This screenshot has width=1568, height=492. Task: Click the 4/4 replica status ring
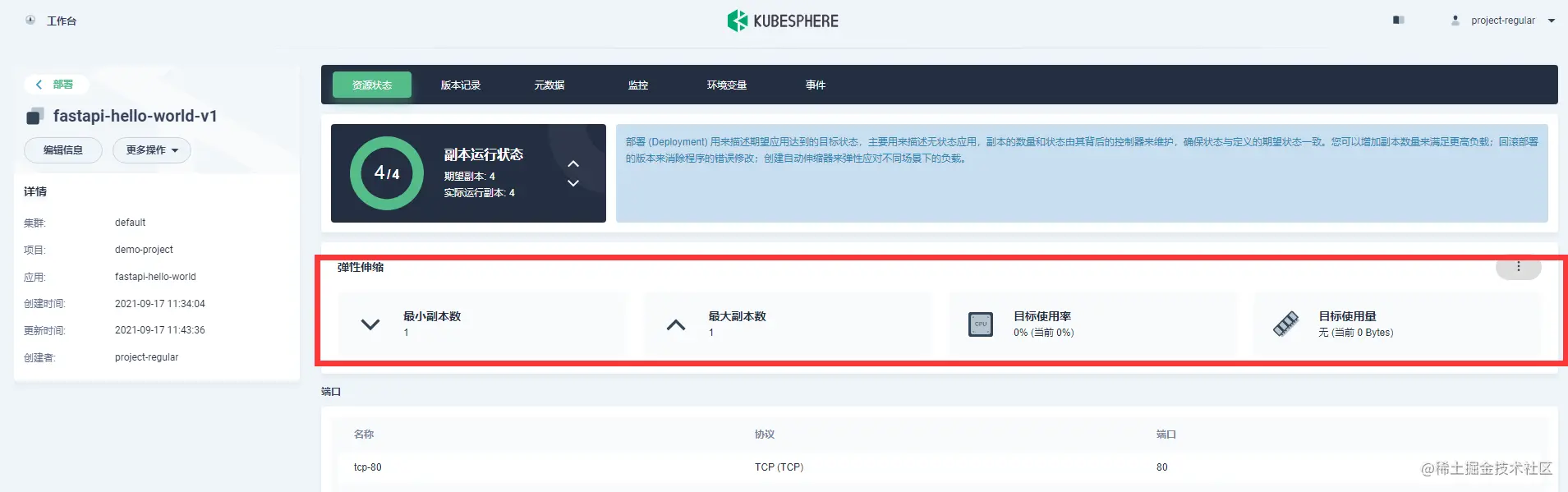tap(387, 173)
